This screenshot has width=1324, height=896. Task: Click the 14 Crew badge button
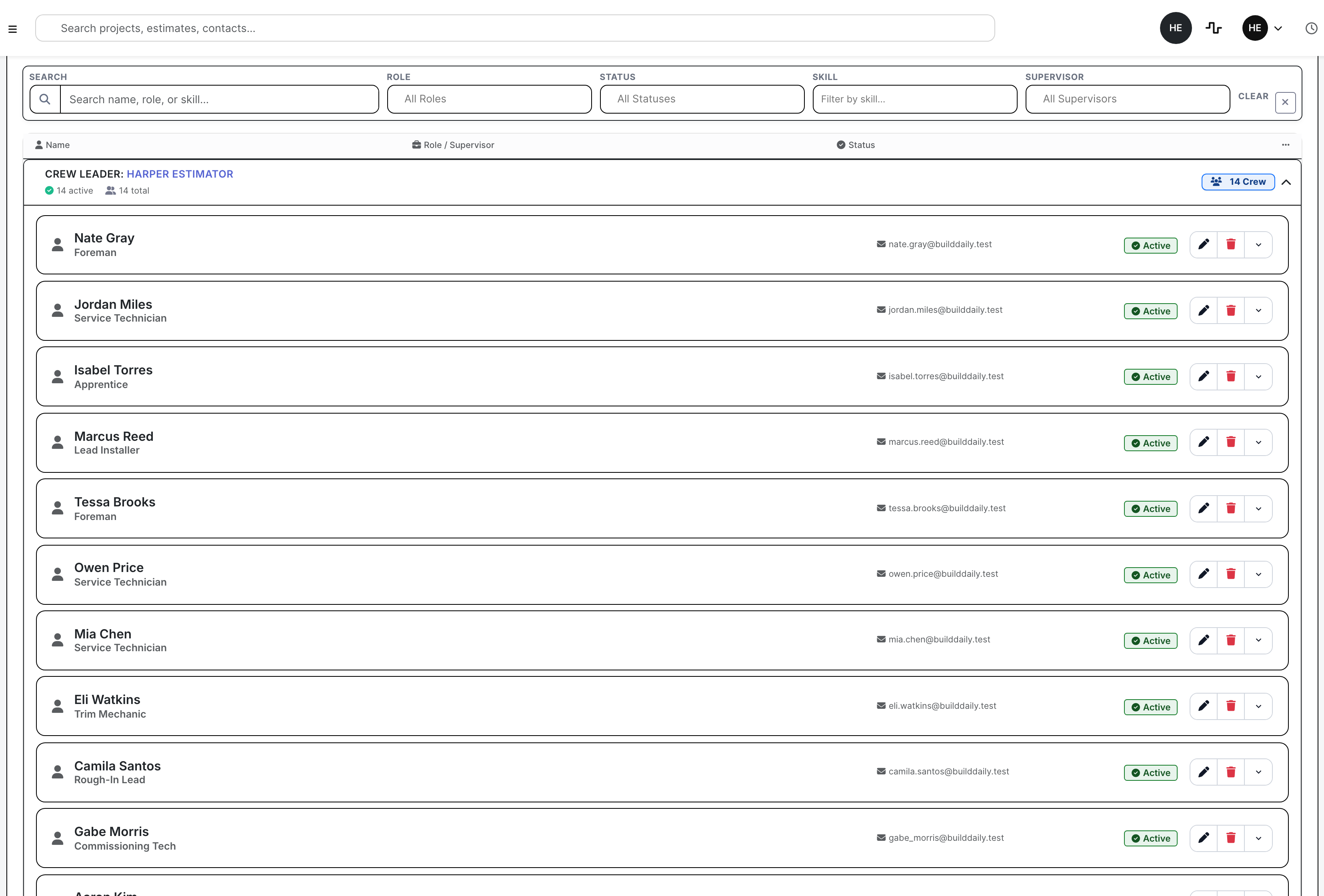1238,182
